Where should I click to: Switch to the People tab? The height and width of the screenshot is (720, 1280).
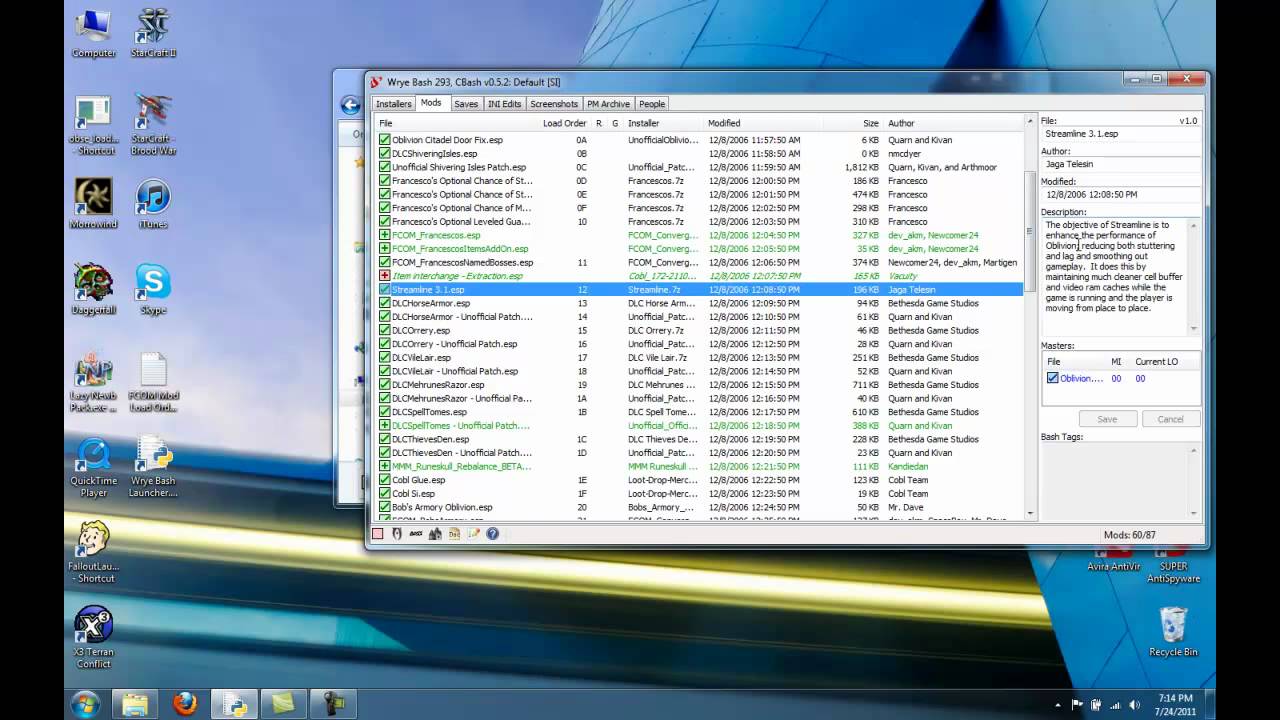tap(652, 104)
